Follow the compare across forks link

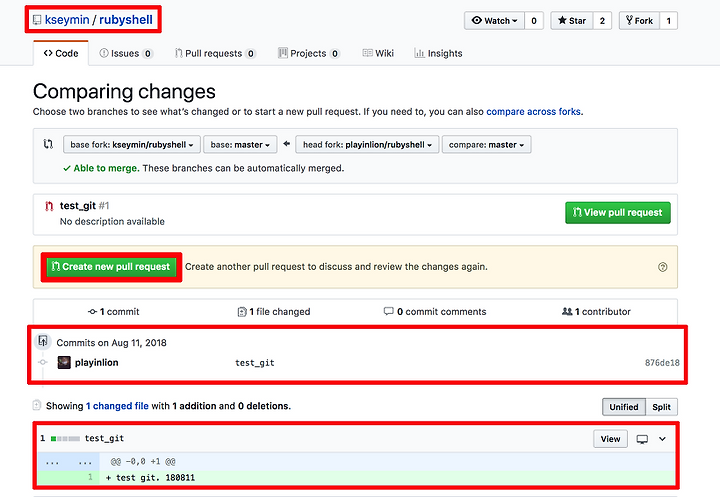pyautogui.click(x=533, y=112)
